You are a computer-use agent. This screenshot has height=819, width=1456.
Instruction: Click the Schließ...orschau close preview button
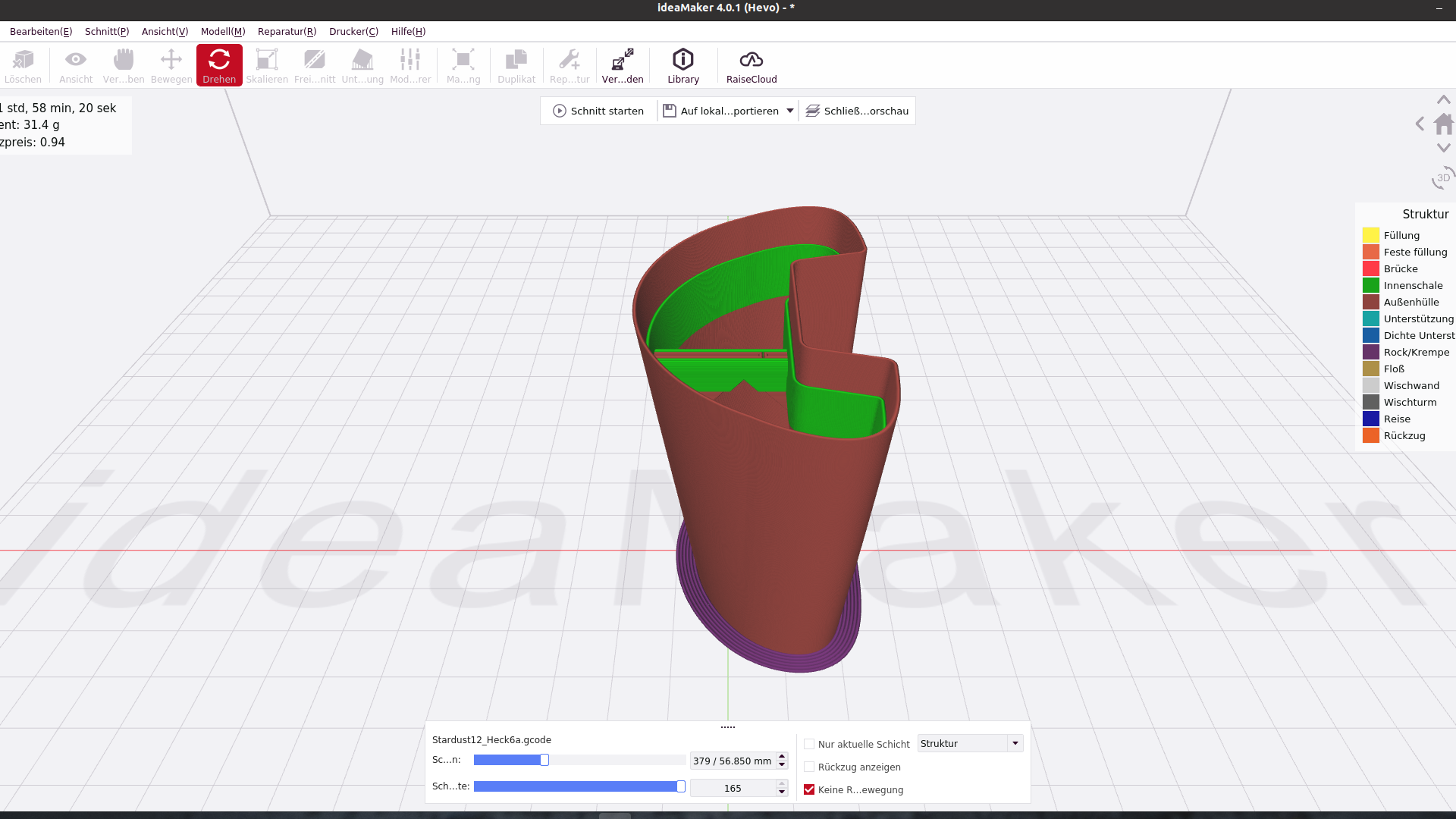(x=857, y=111)
